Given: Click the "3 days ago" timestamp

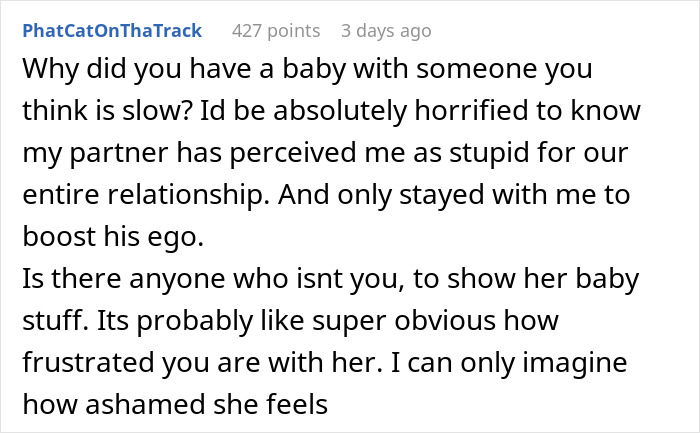Looking at the screenshot, I should pos(386,31).
